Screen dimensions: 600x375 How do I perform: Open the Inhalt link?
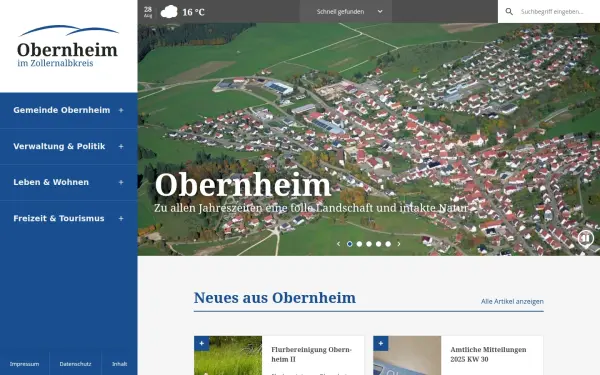(x=119, y=364)
